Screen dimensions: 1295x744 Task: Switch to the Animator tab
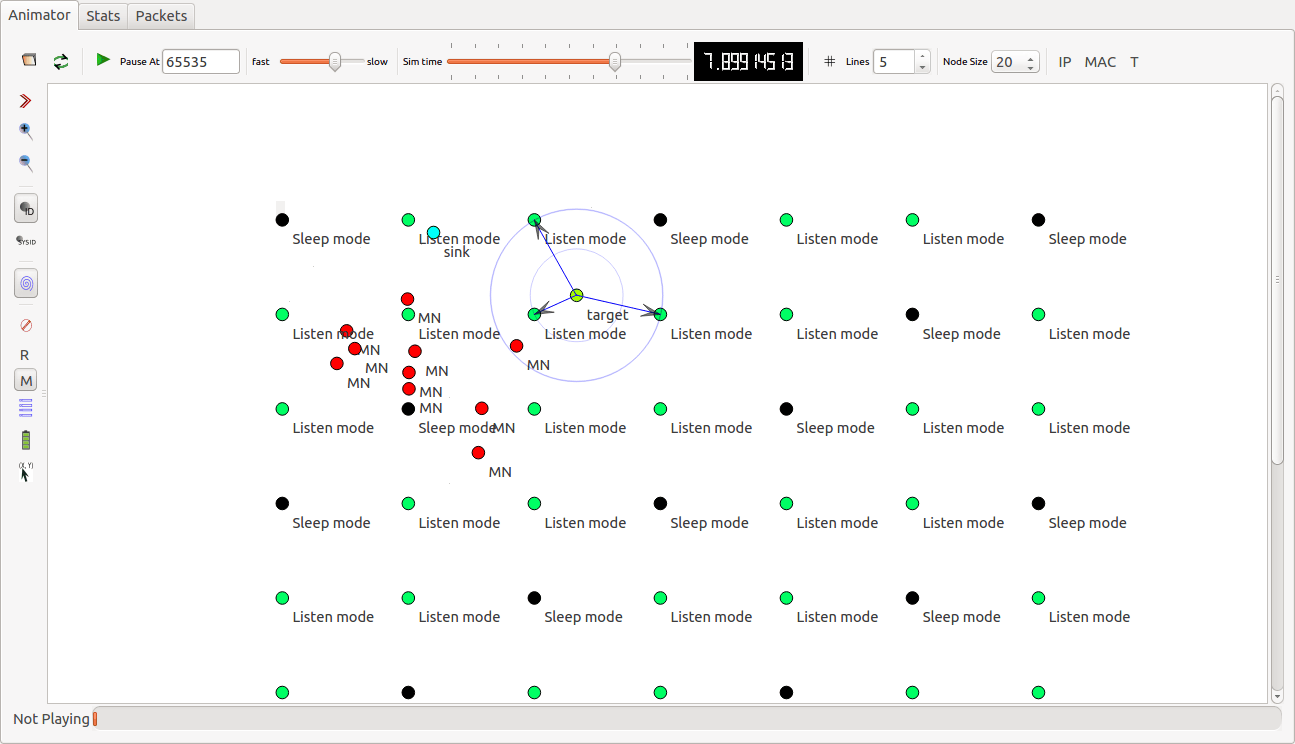[x=40, y=15]
